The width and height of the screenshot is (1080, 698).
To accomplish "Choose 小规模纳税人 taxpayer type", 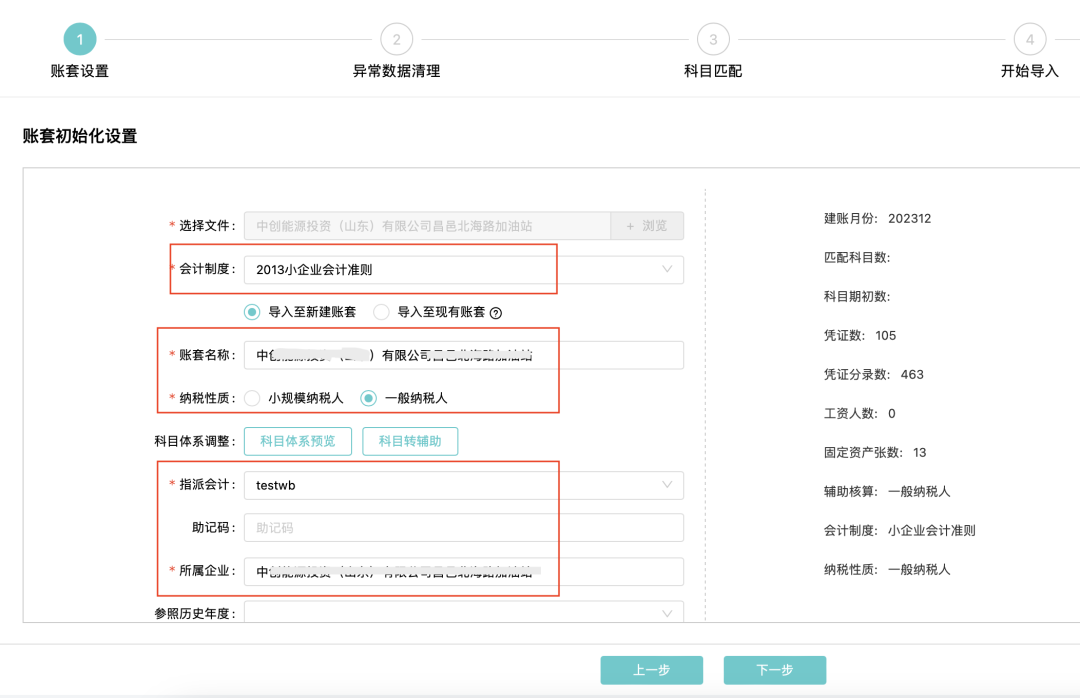I will (x=253, y=398).
